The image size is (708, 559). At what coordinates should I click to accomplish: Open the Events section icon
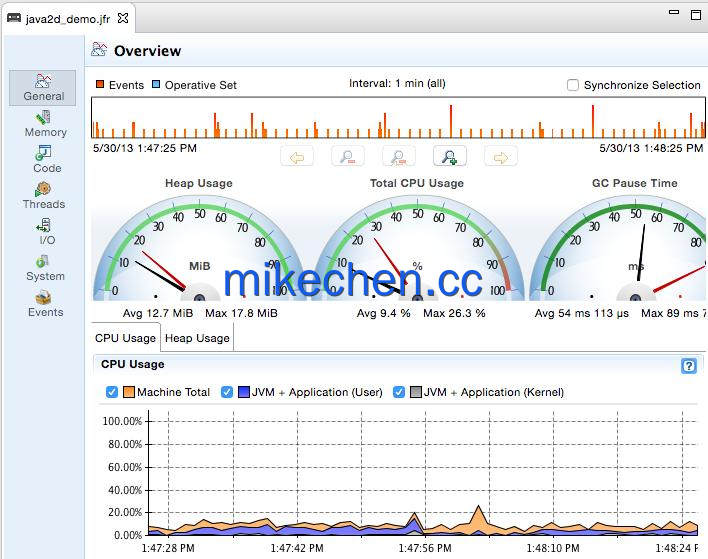(43, 297)
